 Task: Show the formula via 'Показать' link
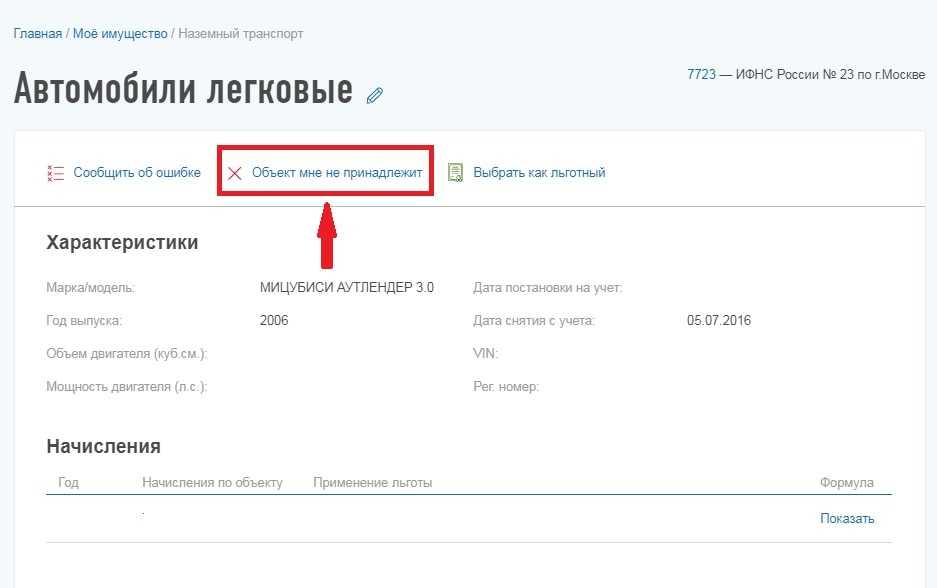[847, 518]
